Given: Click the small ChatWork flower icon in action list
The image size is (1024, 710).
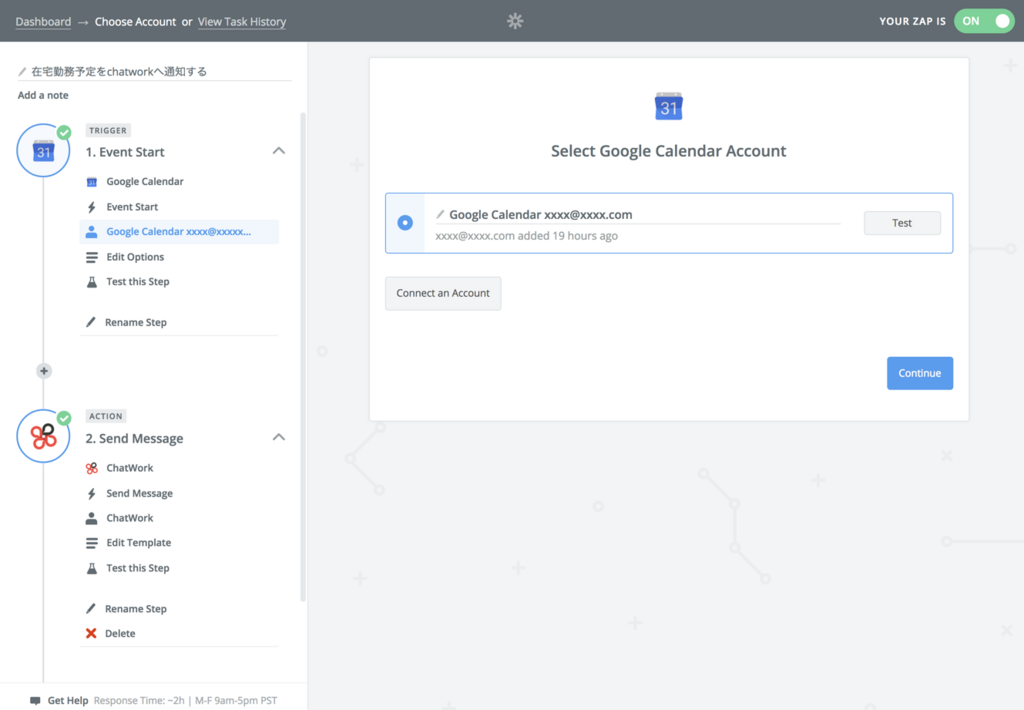Looking at the screenshot, I should pos(91,468).
